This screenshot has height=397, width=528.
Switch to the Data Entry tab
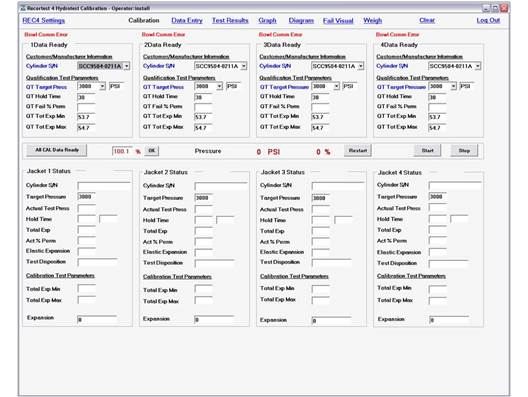pos(187,20)
